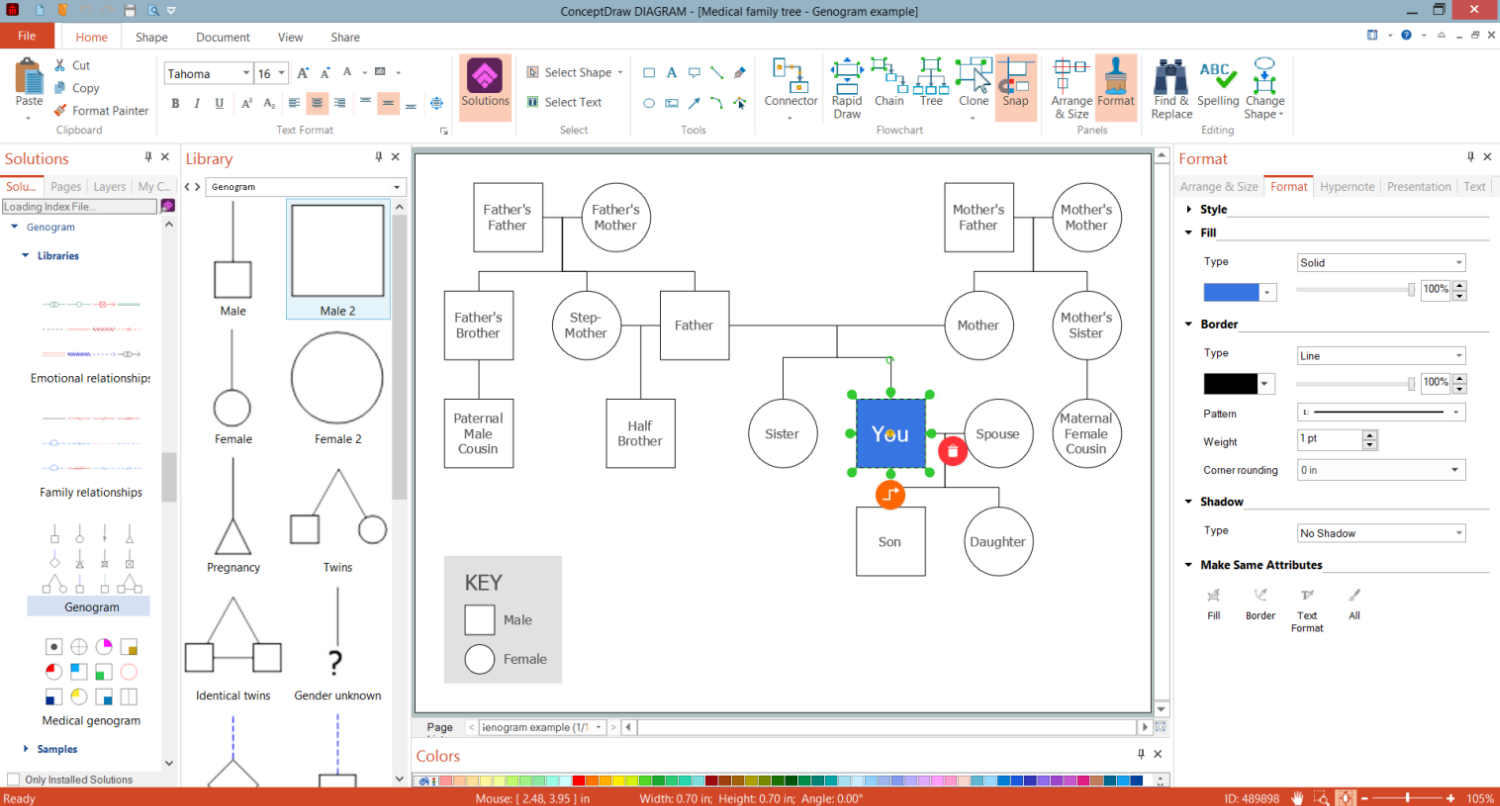Click Select Shape button

[x=575, y=73]
